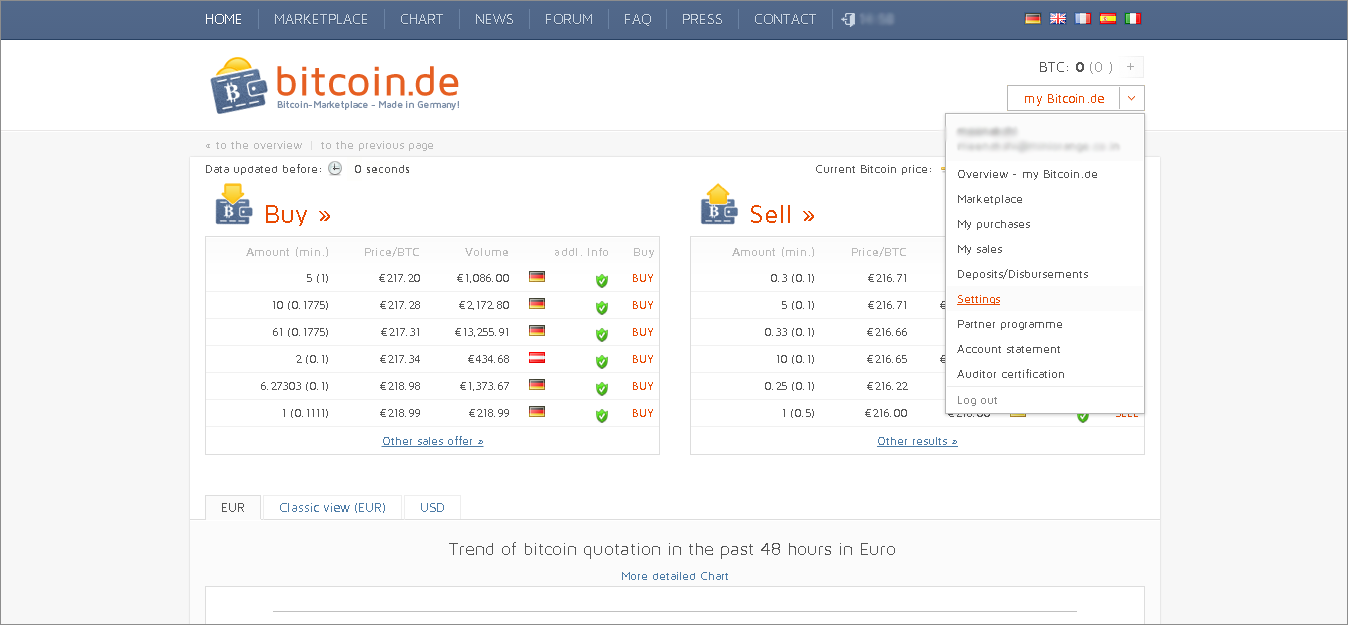Click the Buy wallet icon
This screenshot has width=1348, height=625.
point(234,204)
